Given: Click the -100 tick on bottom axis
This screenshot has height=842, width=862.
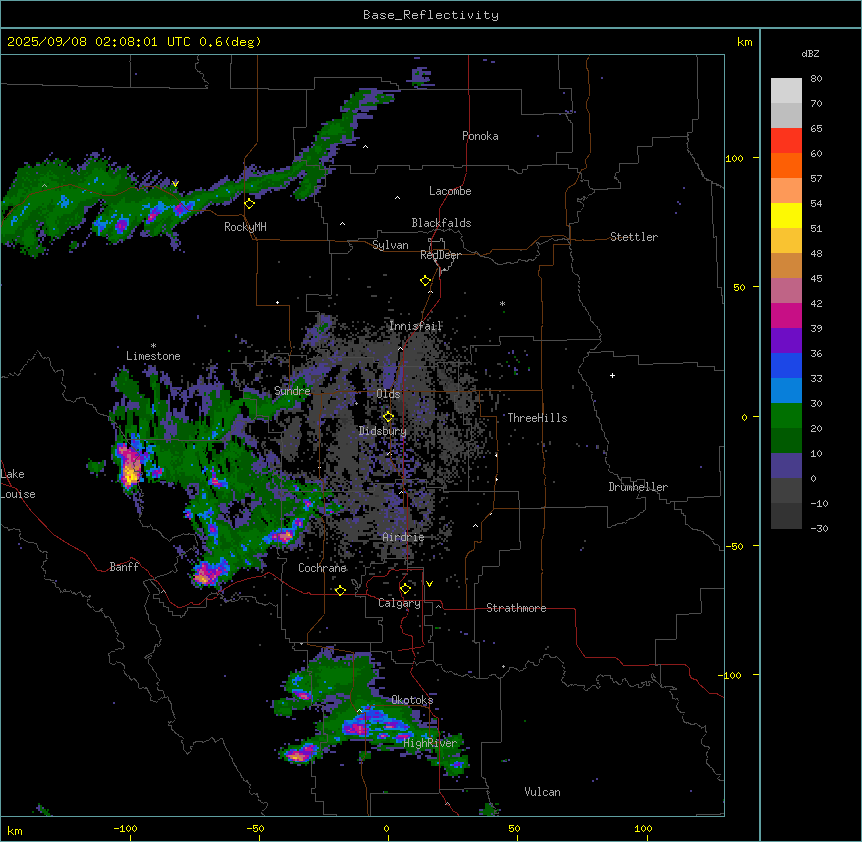Looking at the screenshot, I should tap(125, 828).
